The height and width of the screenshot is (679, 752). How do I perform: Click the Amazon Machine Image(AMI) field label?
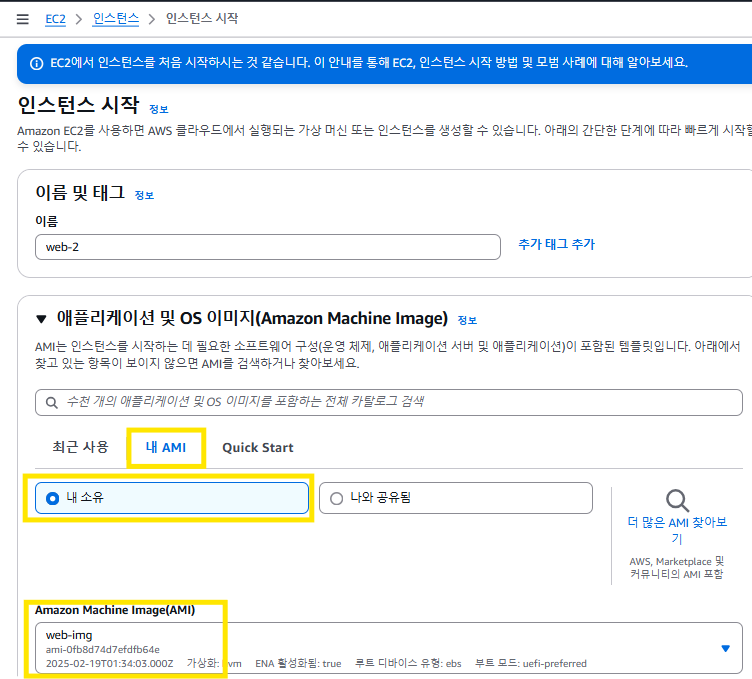(x=115, y=610)
